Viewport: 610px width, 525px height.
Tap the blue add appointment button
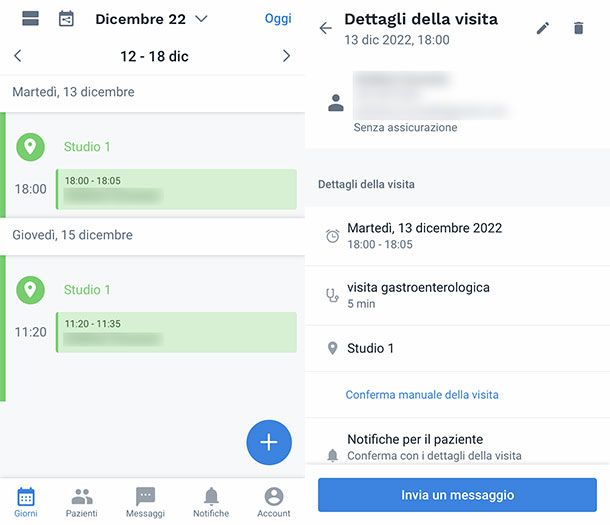click(268, 442)
